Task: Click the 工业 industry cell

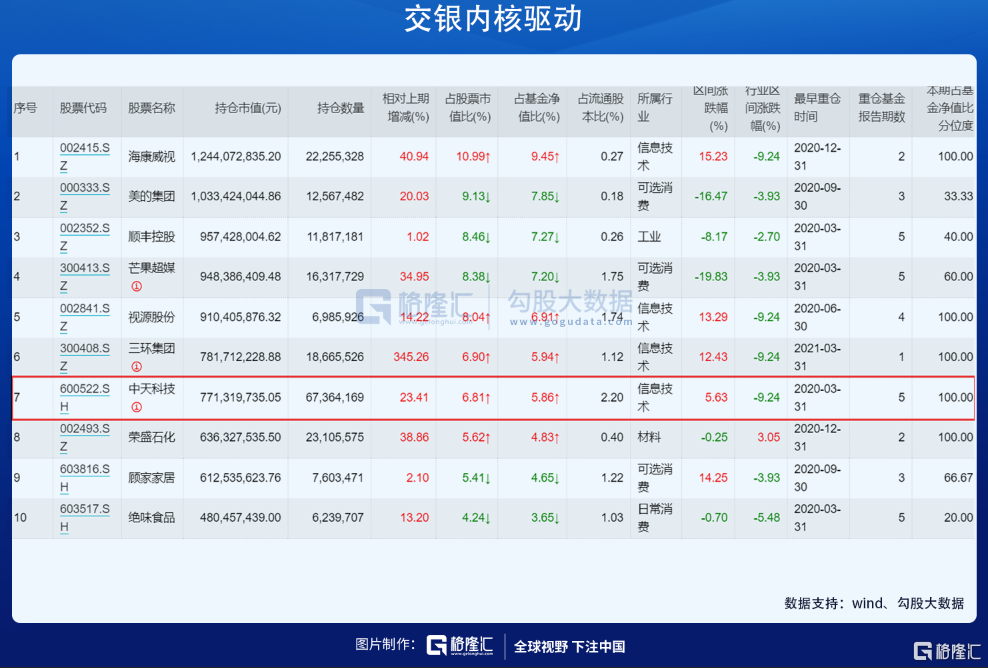Action: point(649,237)
